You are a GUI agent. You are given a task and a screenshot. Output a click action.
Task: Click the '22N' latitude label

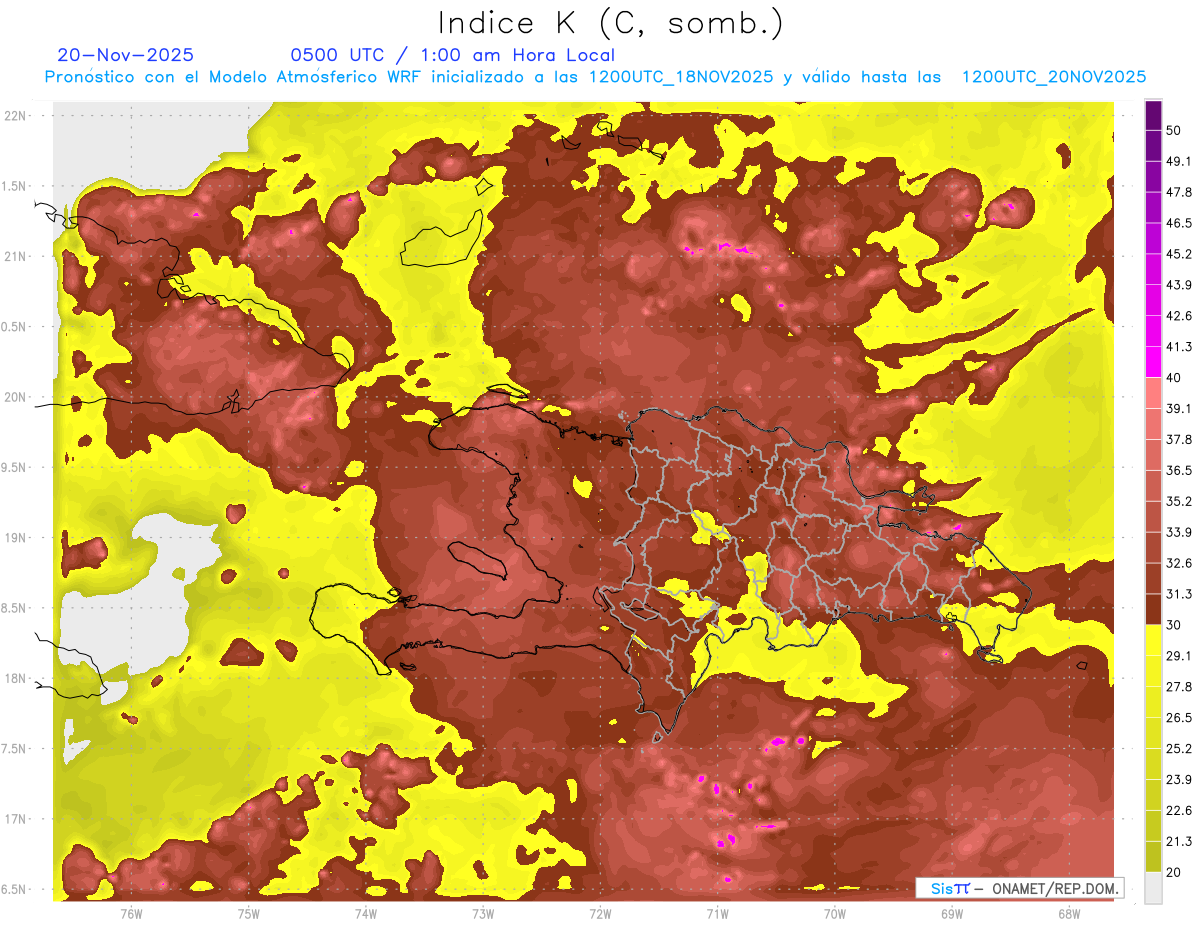coord(15,115)
